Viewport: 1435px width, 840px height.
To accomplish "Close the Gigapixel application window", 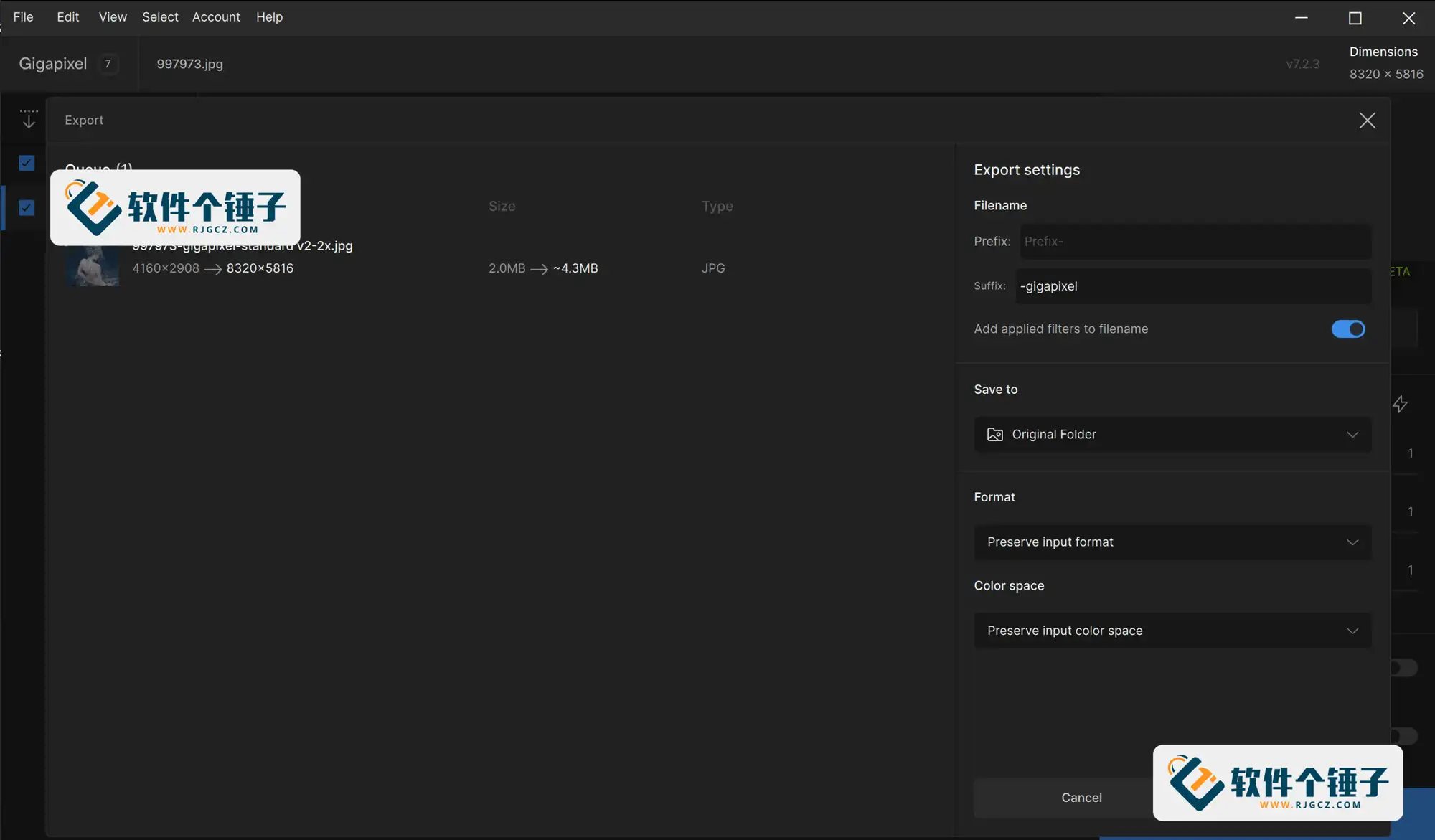I will [1408, 18].
